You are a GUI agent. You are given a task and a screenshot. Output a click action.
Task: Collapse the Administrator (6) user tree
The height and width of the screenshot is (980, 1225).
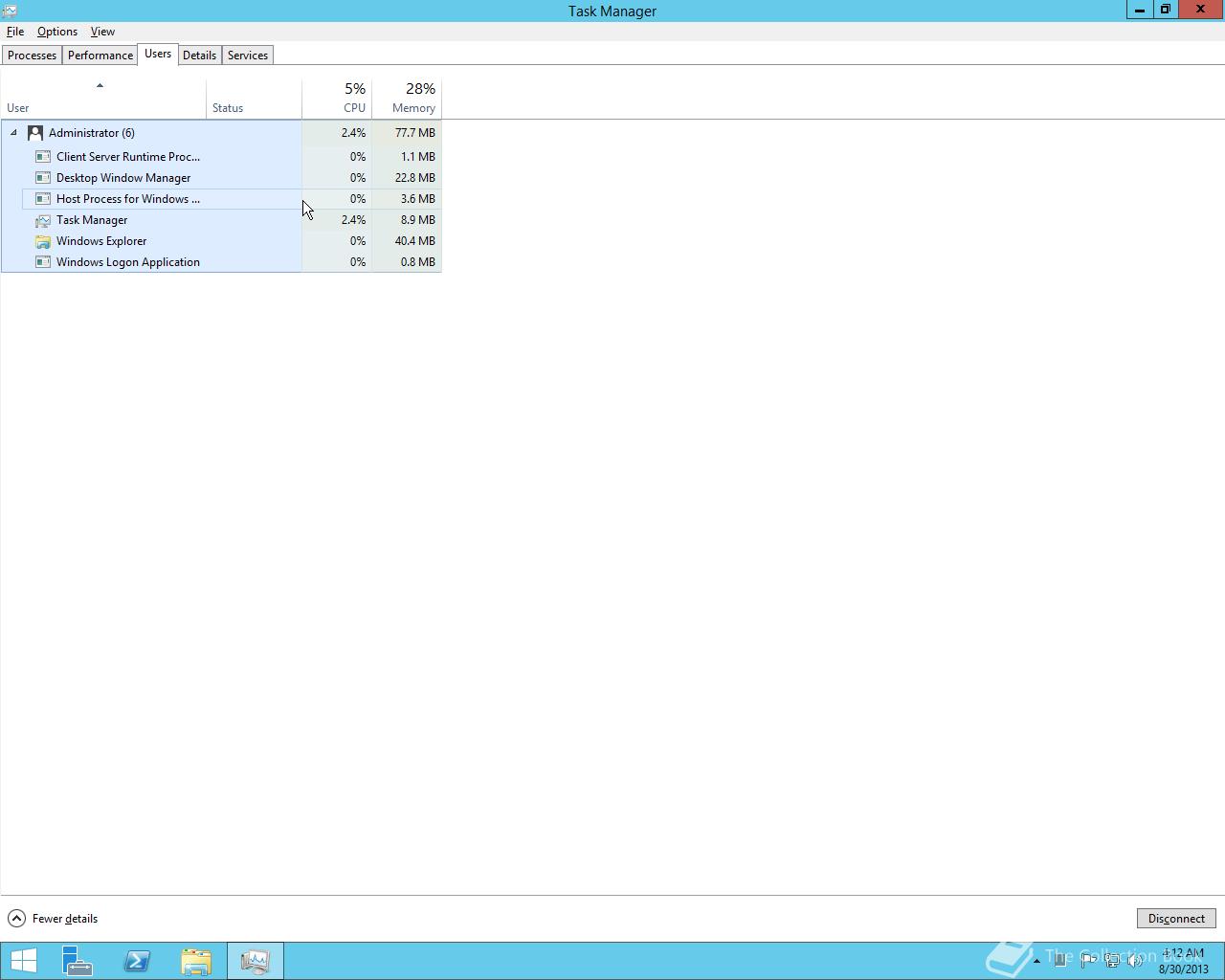tap(13, 133)
